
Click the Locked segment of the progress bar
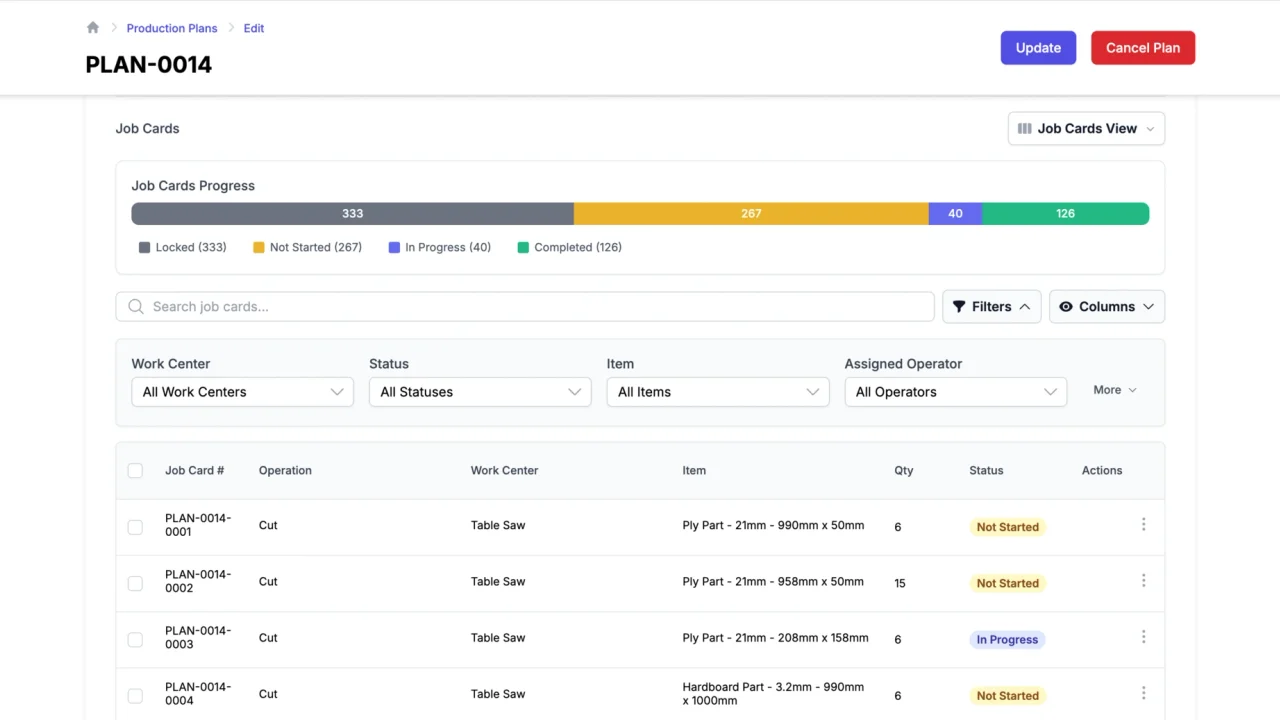tap(352, 213)
